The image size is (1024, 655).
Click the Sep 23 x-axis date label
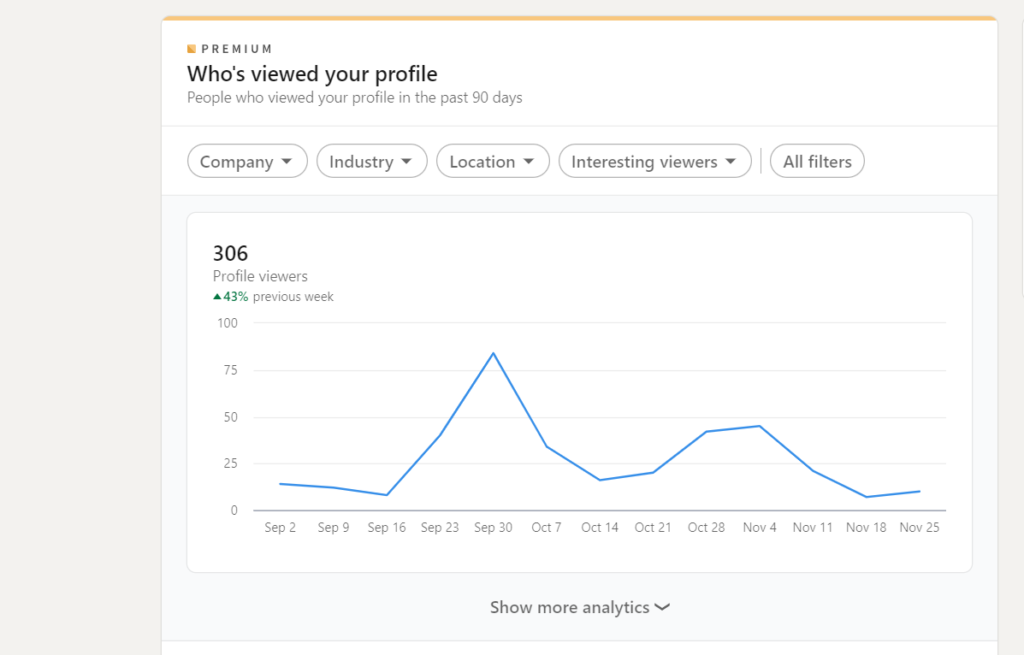pyautogui.click(x=440, y=528)
